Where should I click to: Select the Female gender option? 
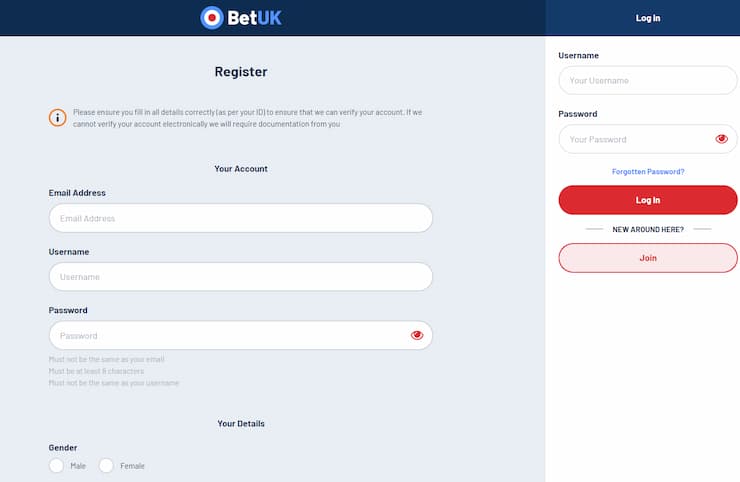pos(106,466)
